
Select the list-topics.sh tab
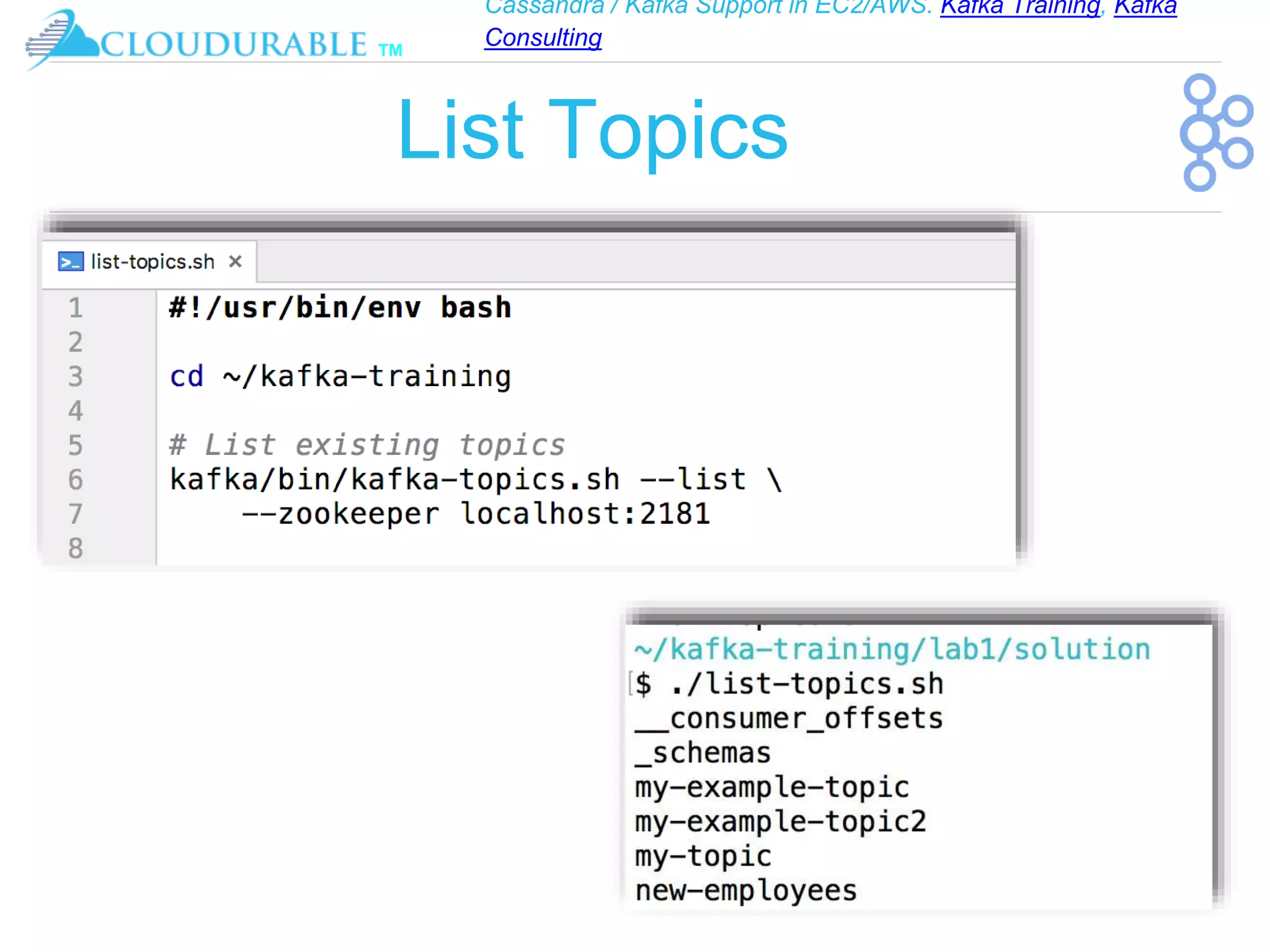(x=152, y=262)
